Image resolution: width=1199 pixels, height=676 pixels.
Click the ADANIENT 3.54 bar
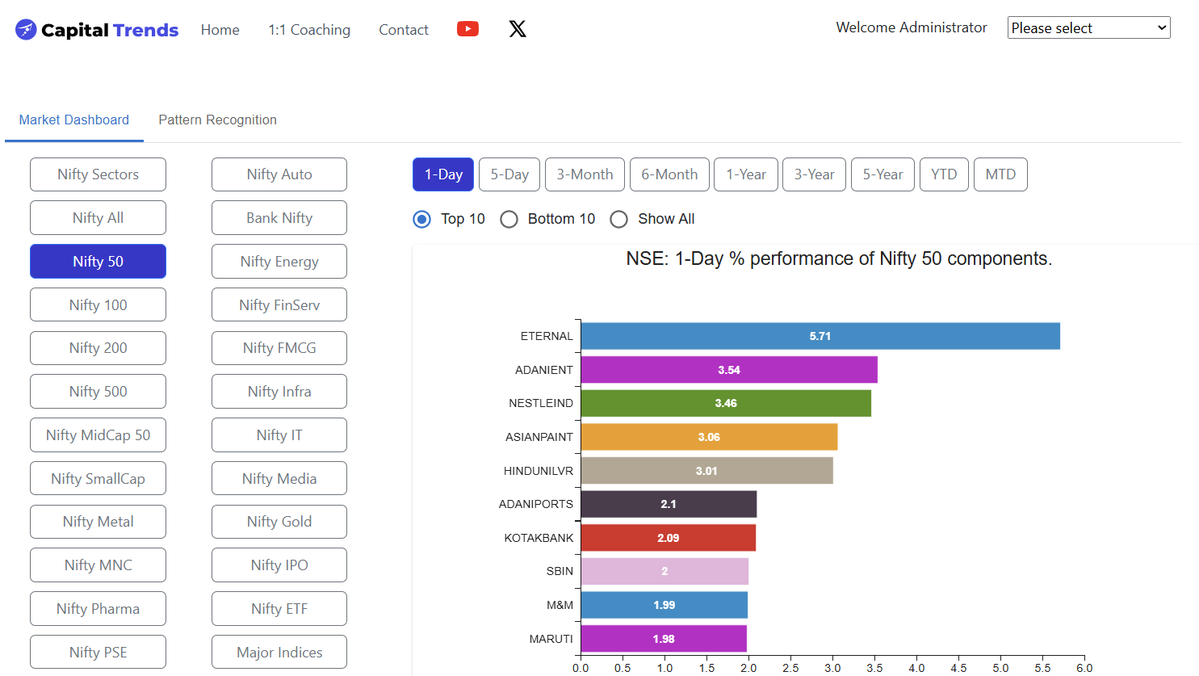(x=729, y=370)
